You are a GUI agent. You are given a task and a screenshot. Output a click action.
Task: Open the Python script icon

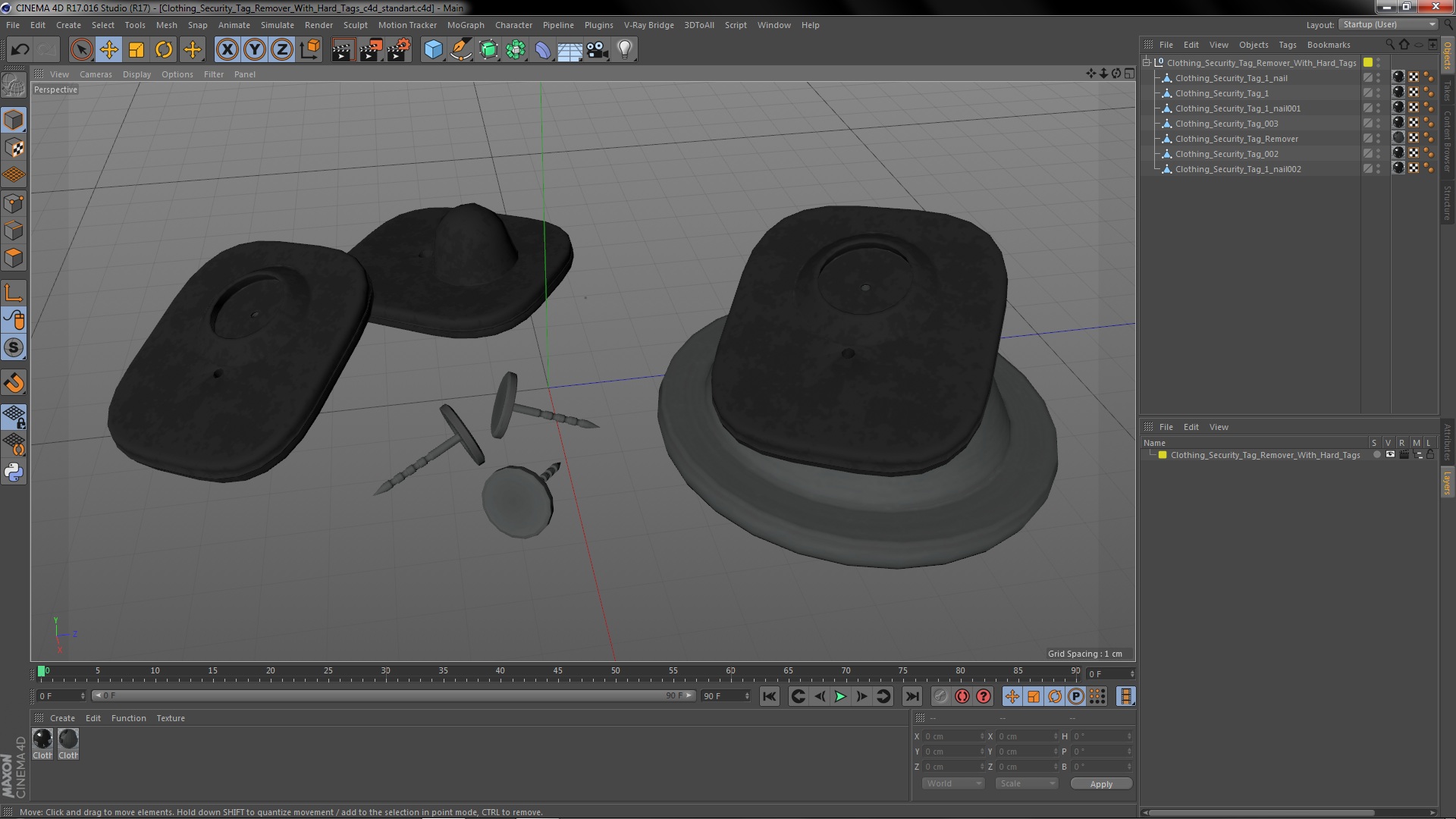pyautogui.click(x=14, y=472)
